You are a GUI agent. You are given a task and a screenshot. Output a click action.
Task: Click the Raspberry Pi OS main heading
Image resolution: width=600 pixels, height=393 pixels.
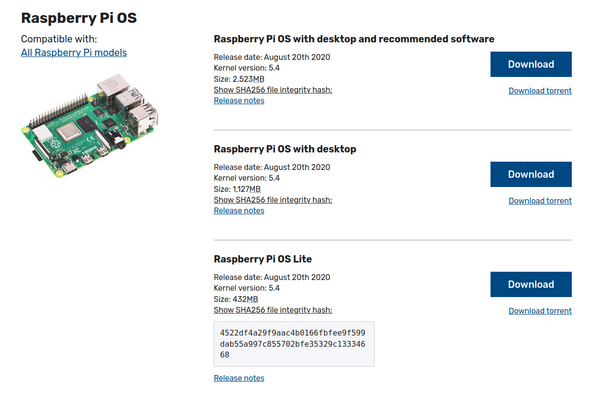point(79,18)
